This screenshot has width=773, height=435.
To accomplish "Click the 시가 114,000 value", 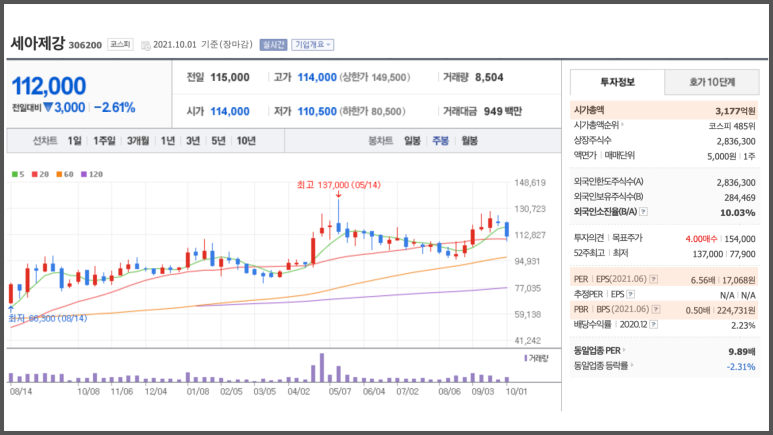I will (x=230, y=111).
